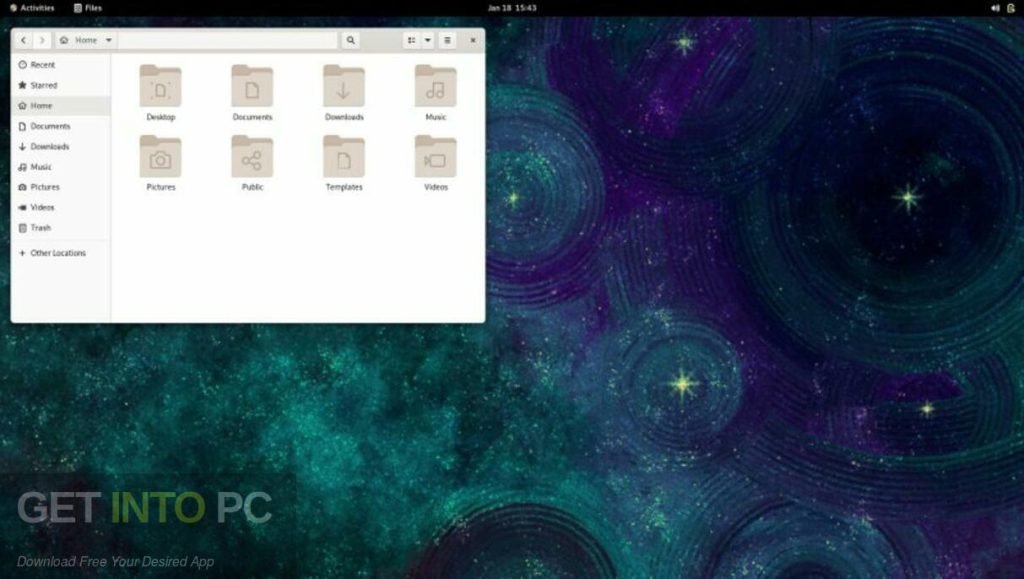Image resolution: width=1024 pixels, height=579 pixels.
Task: Toggle between grid and list view
Action: coord(411,40)
